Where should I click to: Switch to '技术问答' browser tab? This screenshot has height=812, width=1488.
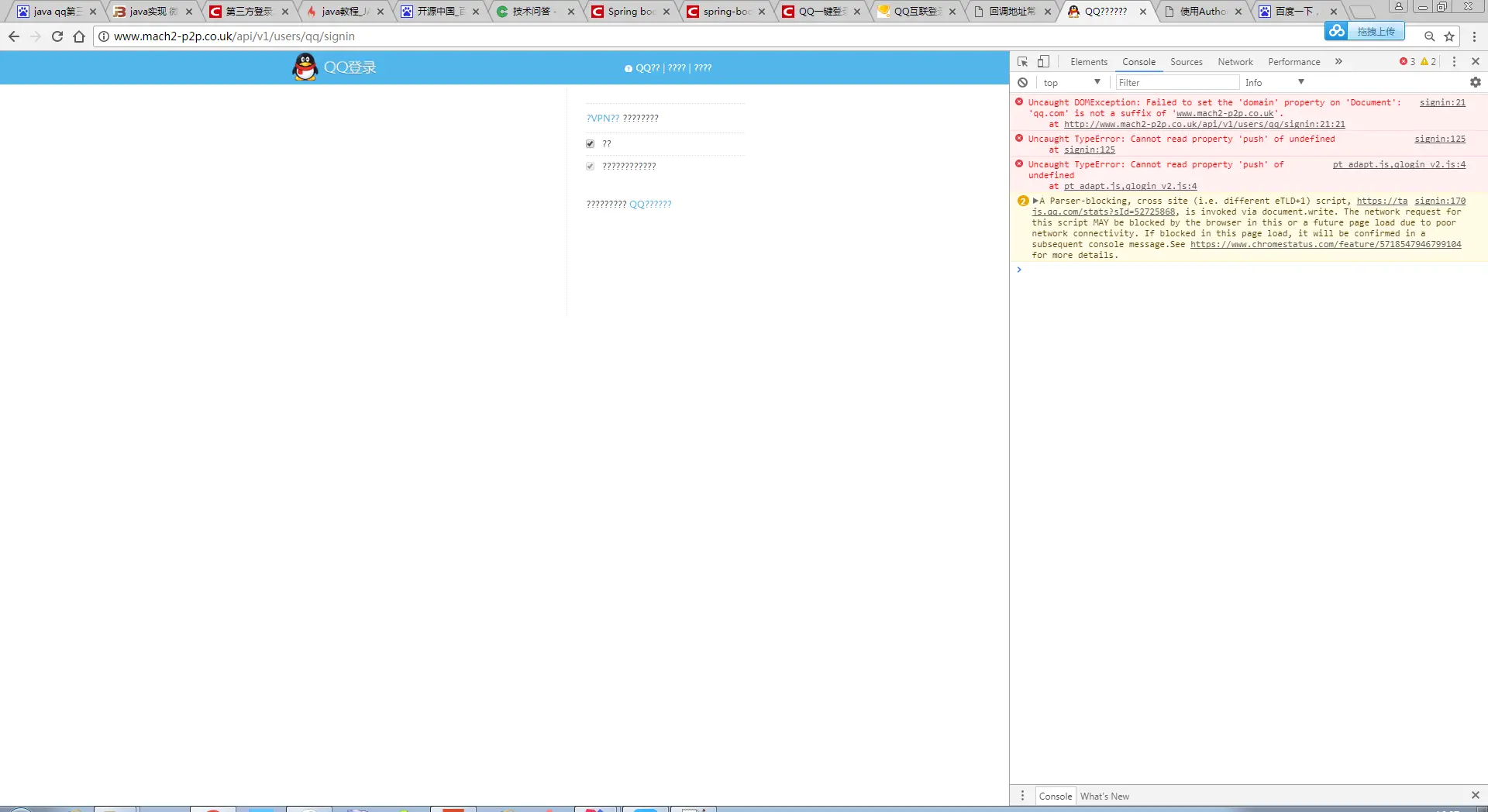tap(536, 12)
